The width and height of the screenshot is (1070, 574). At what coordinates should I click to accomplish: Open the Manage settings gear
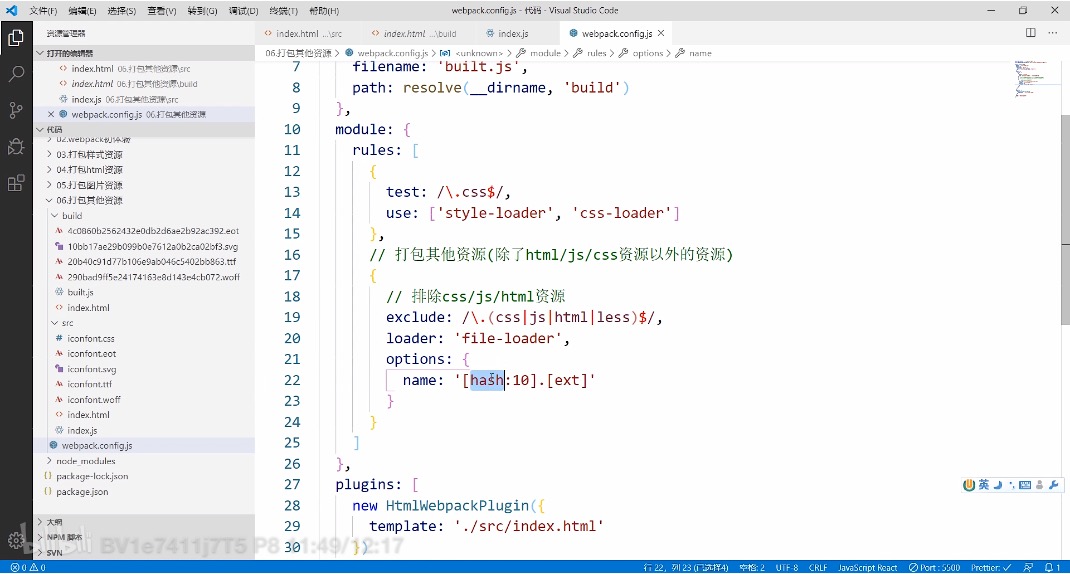16,541
